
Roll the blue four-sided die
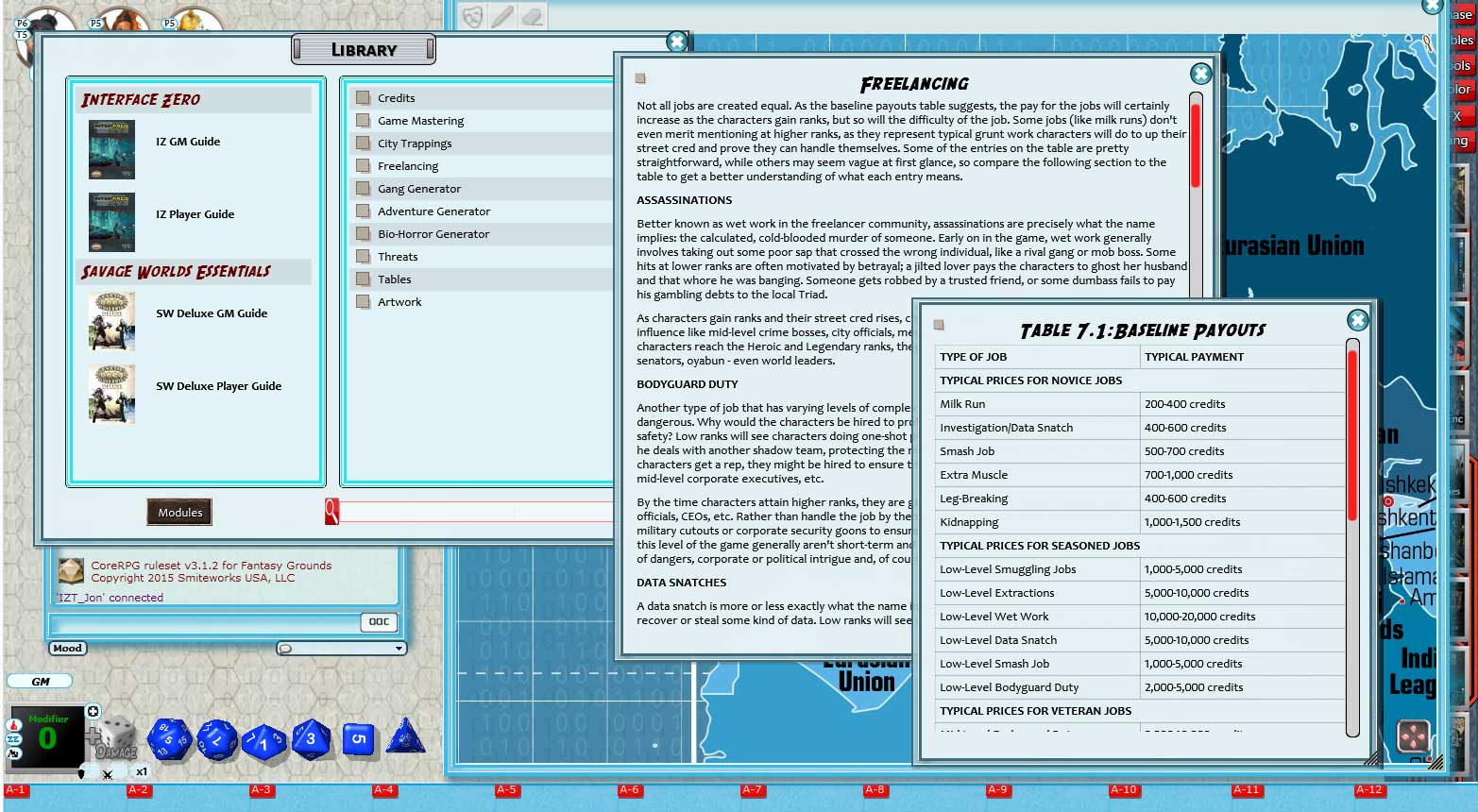pyautogui.click(x=406, y=742)
